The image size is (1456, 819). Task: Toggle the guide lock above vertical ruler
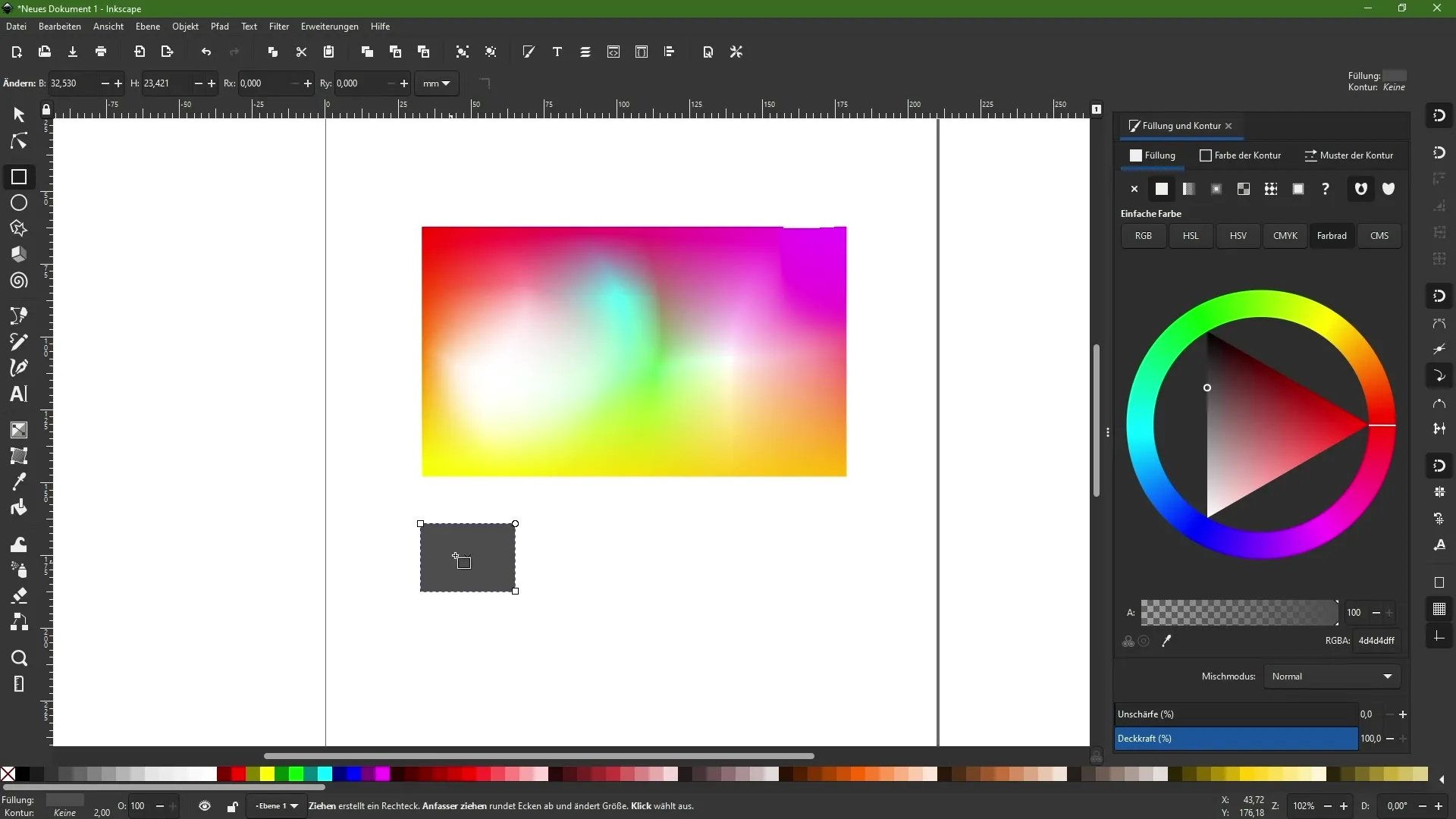(x=46, y=109)
